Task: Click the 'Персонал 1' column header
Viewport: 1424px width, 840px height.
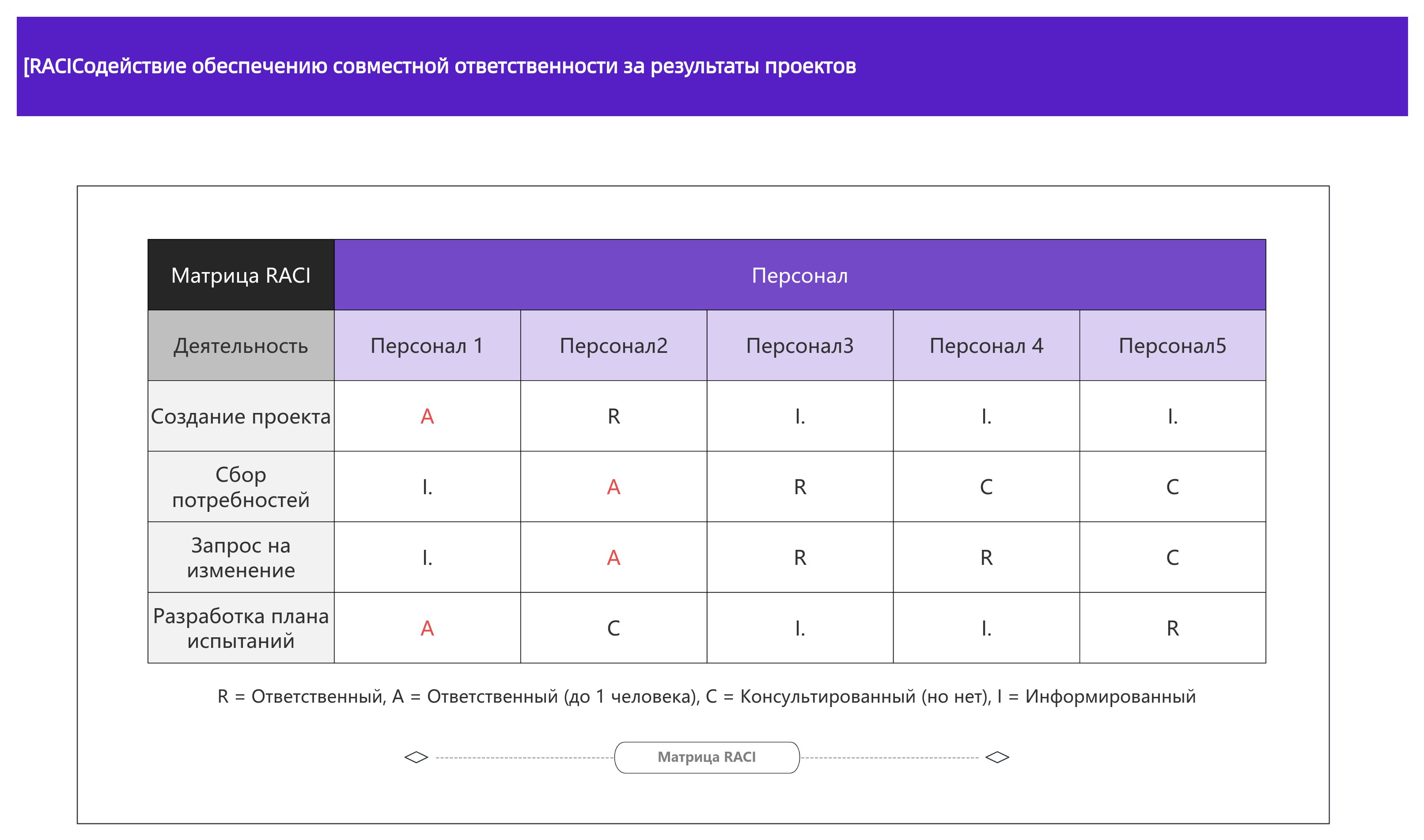Action: [x=427, y=345]
